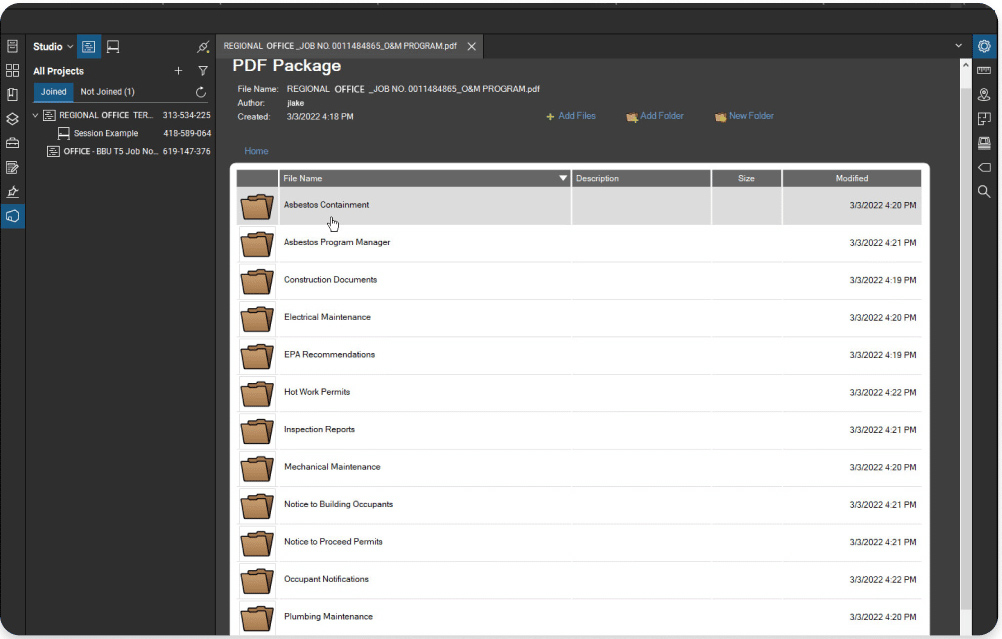The width and height of the screenshot is (1002, 639).
Task: Click the New Folder link
Action: [x=744, y=116]
